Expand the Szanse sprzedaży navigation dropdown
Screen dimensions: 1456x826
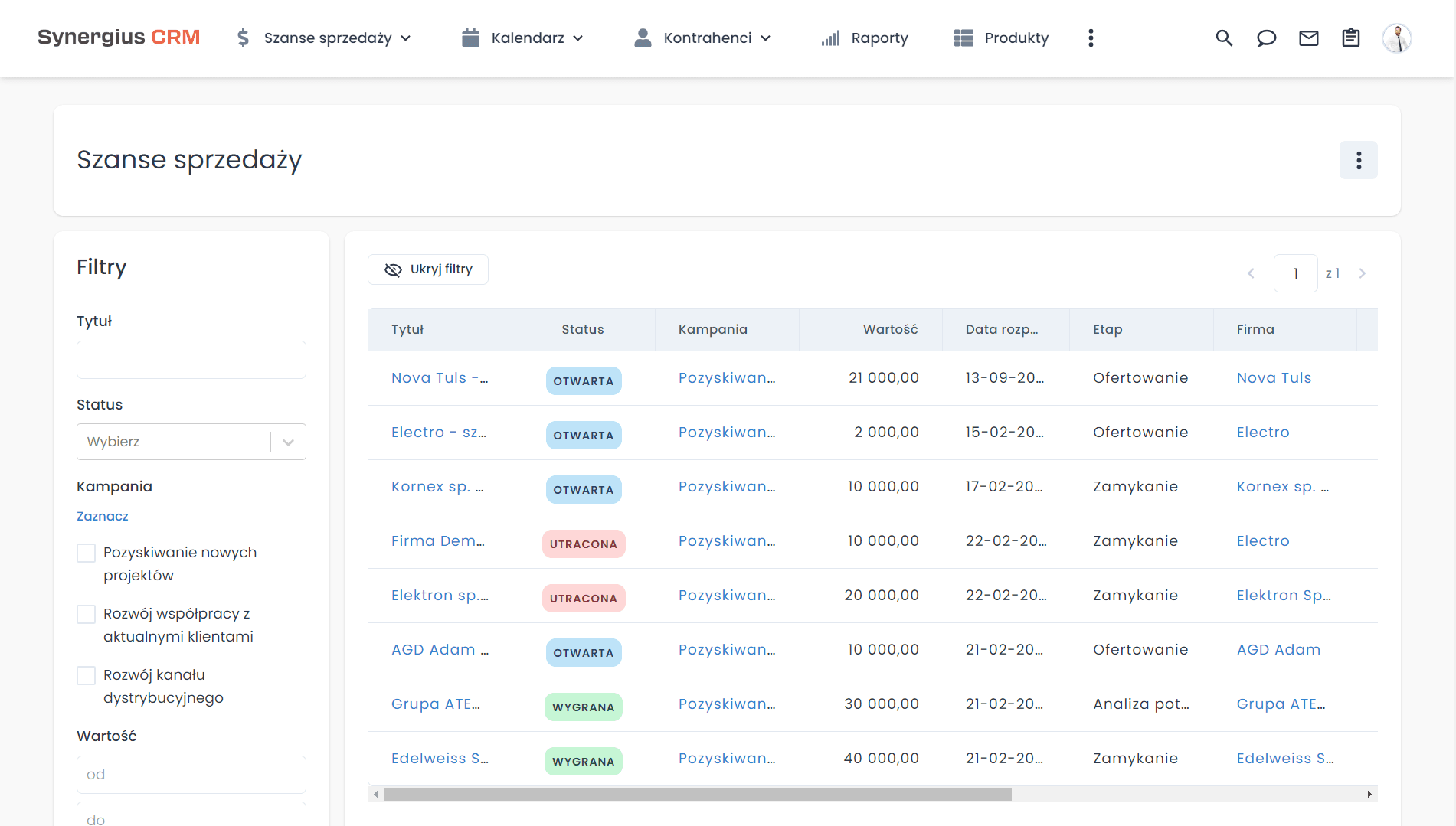(407, 38)
